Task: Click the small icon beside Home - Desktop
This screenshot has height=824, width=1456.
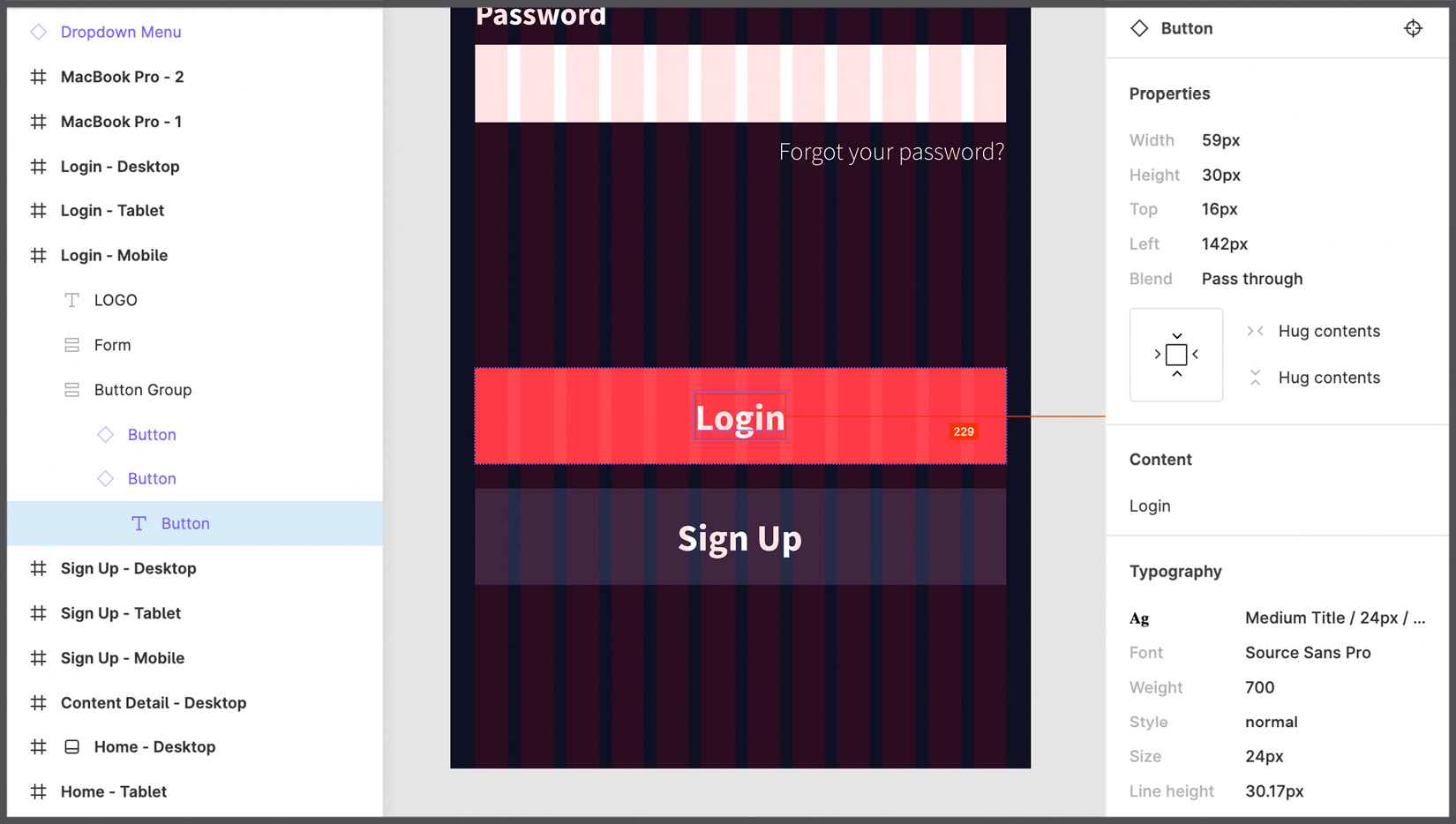Action: (71, 746)
